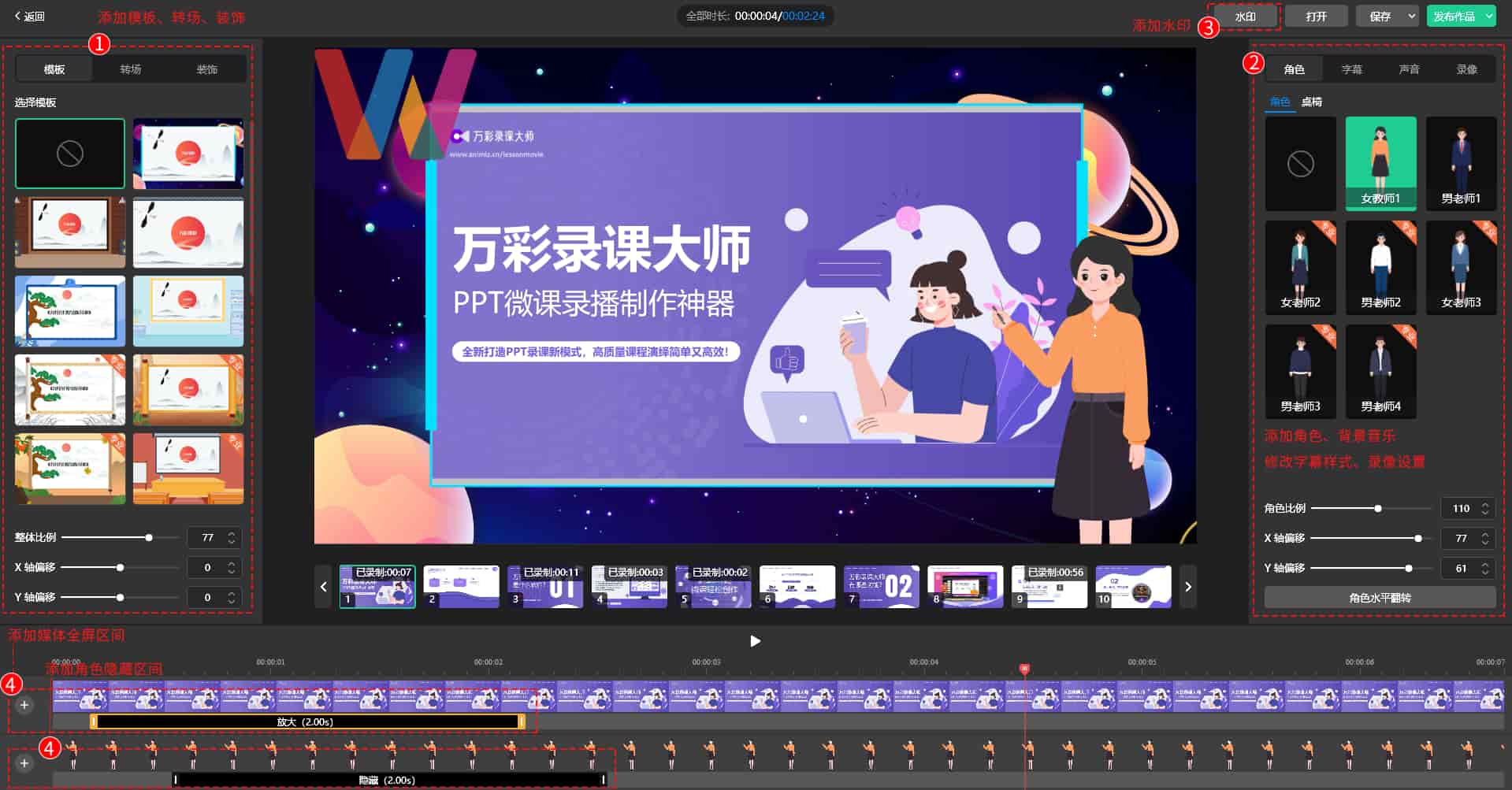Click the 角色比例 value stepper arrows

pyautogui.click(x=1485, y=509)
